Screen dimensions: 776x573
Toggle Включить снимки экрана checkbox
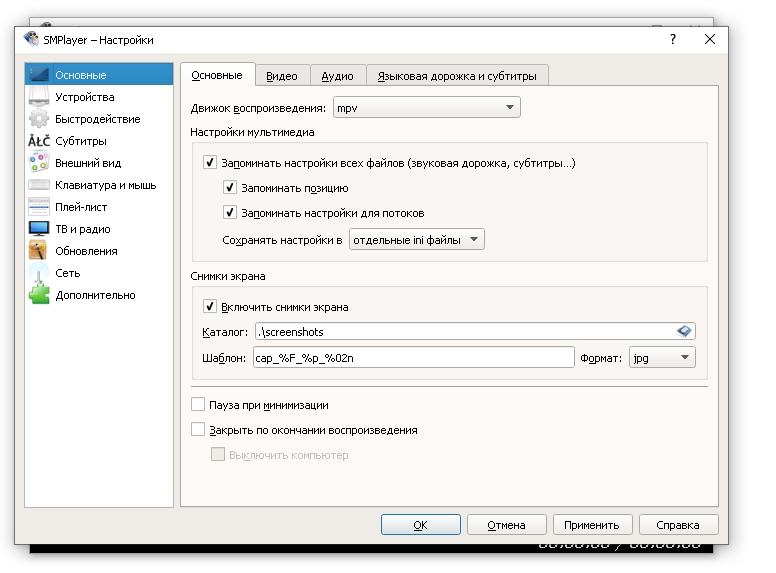coord(210,307)
